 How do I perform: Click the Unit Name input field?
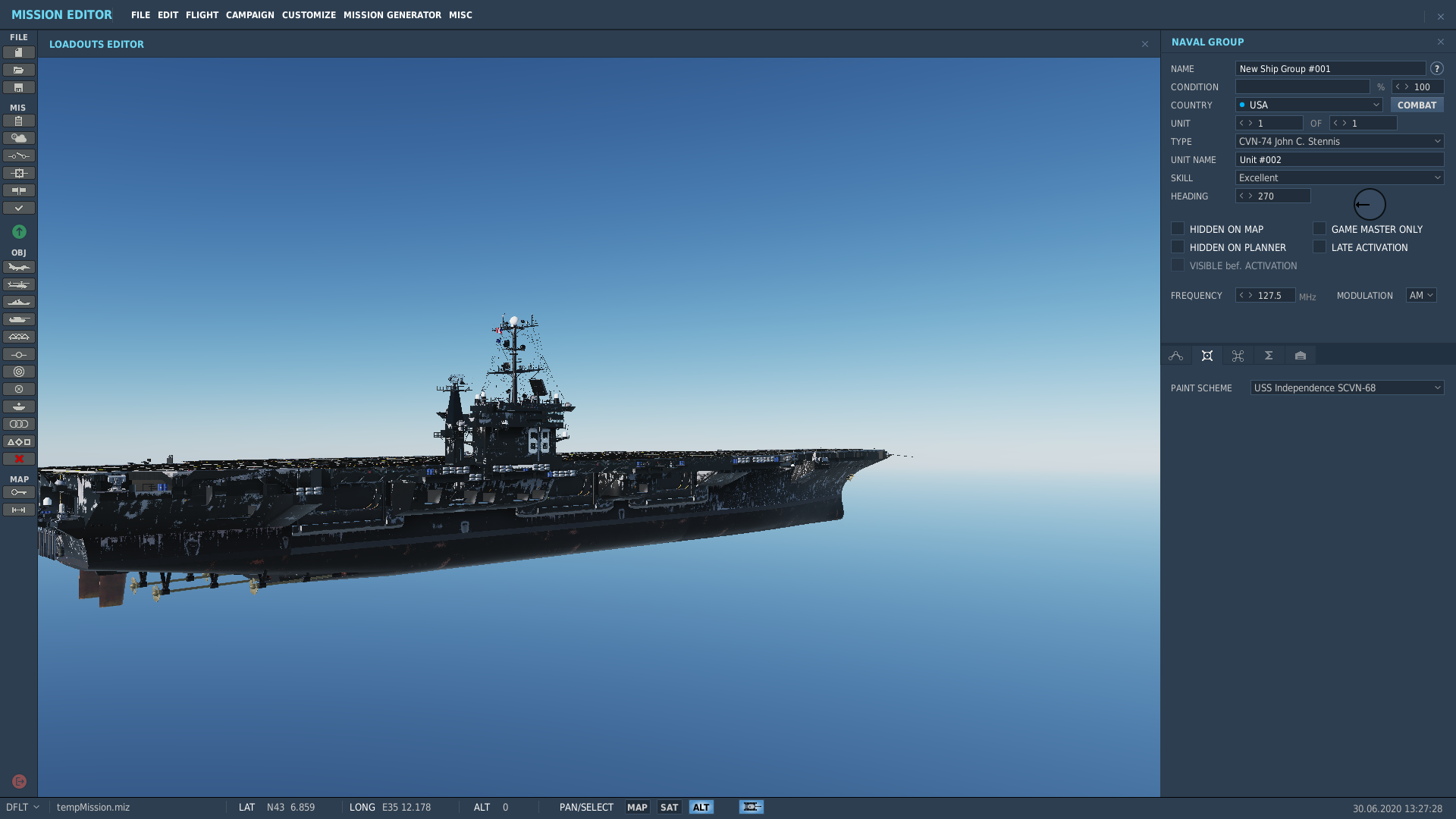tap(1339, 160)
